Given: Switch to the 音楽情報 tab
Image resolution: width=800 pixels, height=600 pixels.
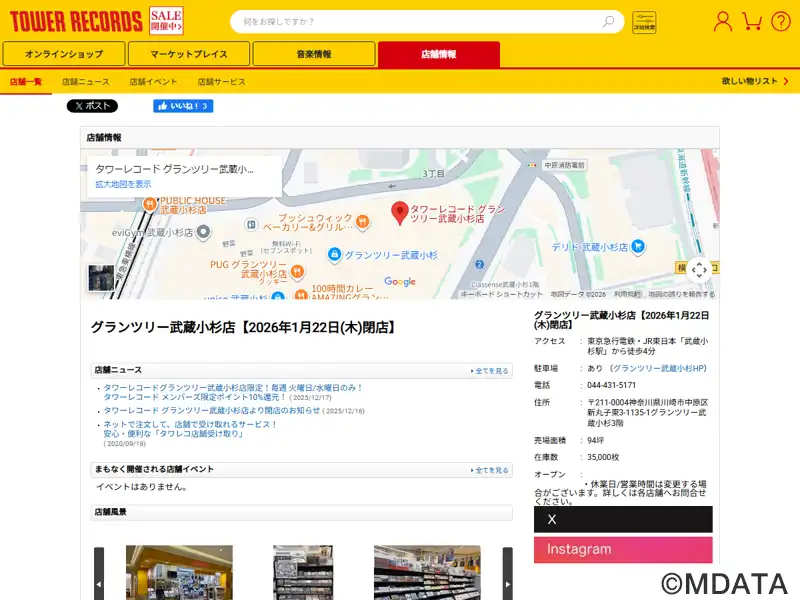Looking at the screenshot, I should click(313, 54).
